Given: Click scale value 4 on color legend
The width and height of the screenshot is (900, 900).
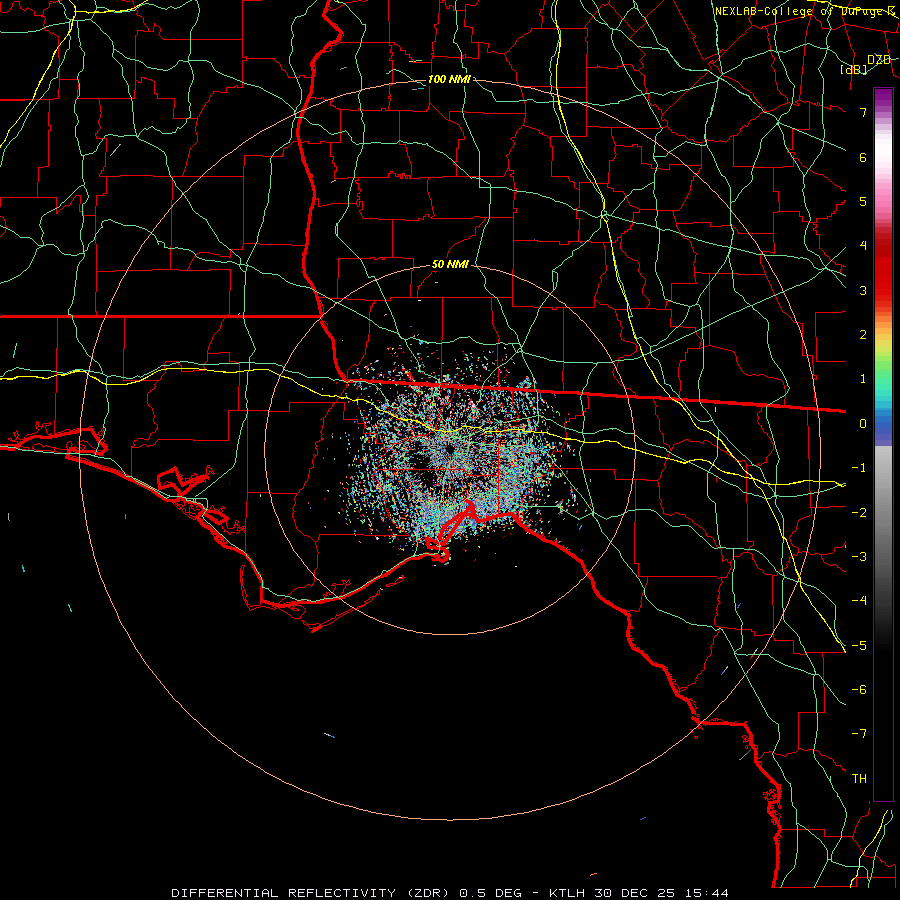Looking at the screenshot, I should click(x=863, y=246).
